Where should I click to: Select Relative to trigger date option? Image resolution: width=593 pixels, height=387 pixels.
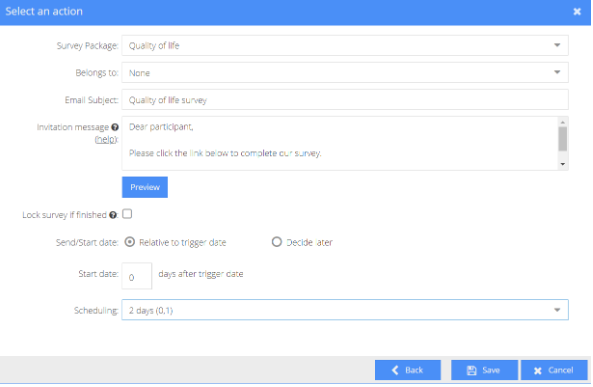click(x=130, y=242)
